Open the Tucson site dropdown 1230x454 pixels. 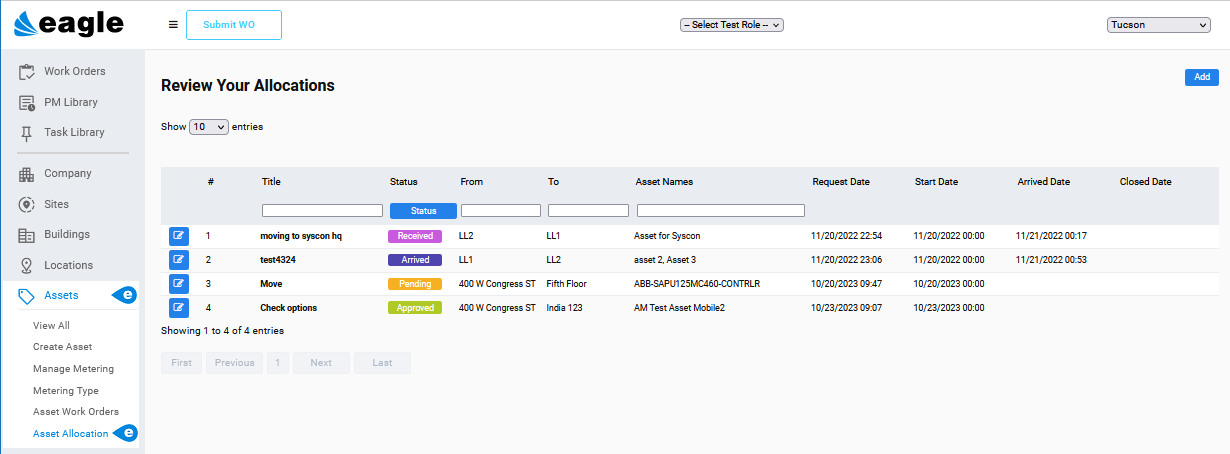point(1159,25)
